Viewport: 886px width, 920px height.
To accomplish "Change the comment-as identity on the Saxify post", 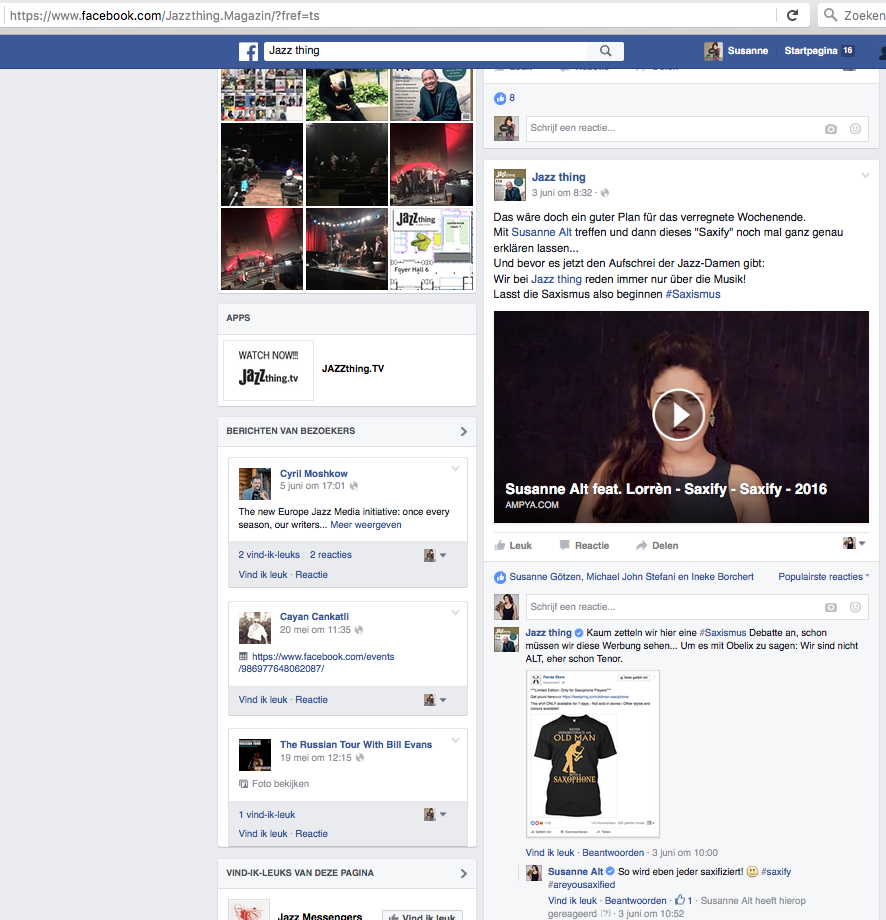I will pos(854,543).
